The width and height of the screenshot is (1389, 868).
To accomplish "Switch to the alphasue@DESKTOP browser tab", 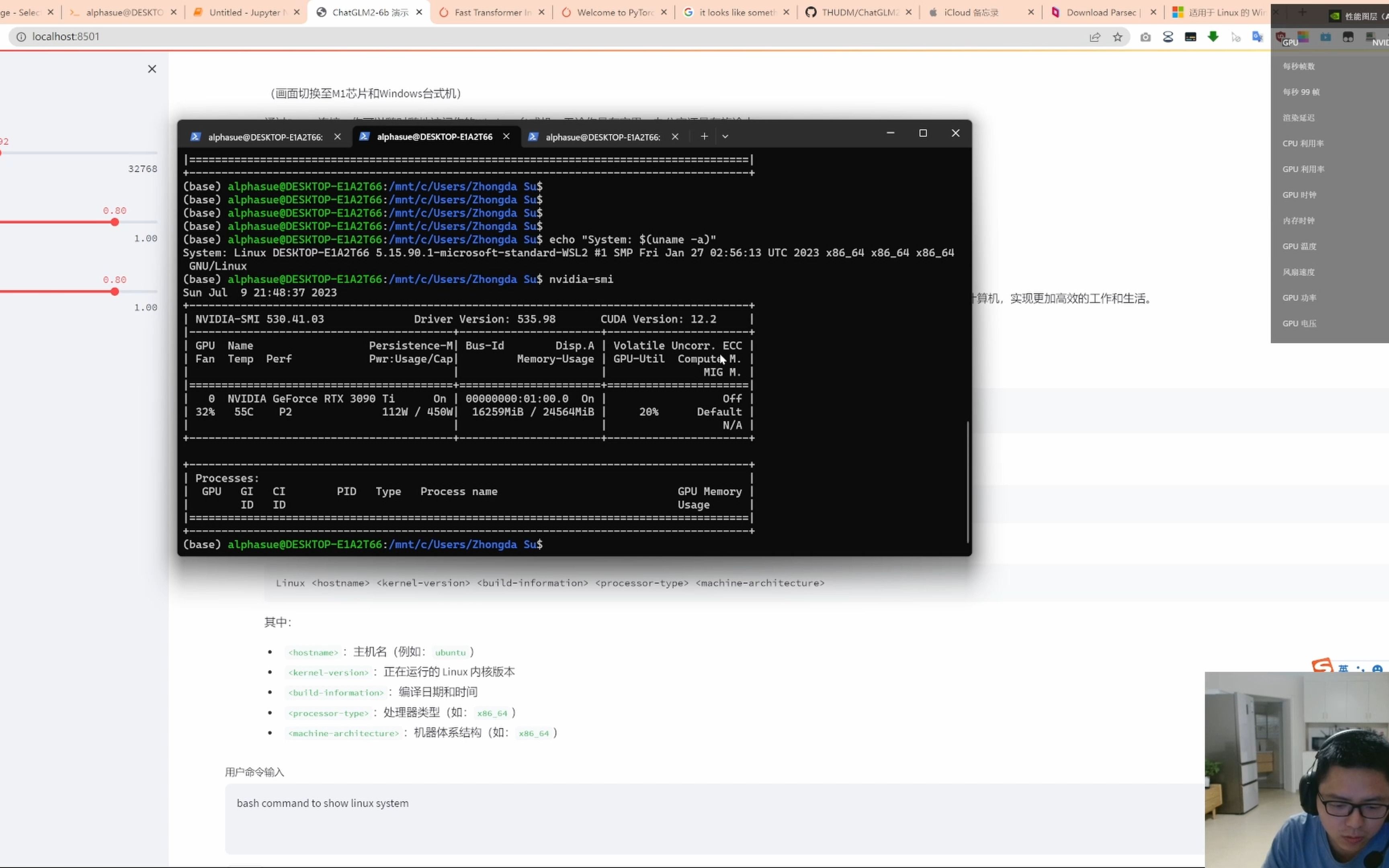I will pos(123,12).
